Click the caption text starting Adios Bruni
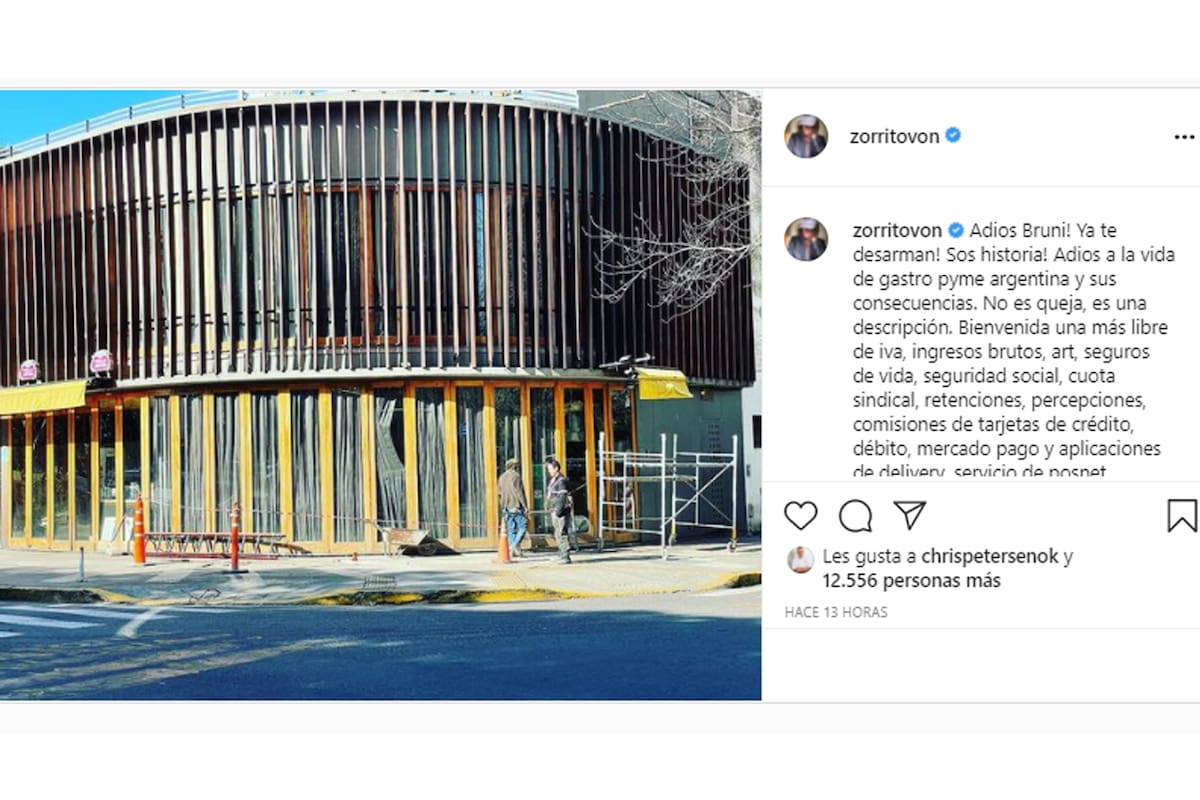This screenshot has height=800, width=1200. [x=1008, y=350]
